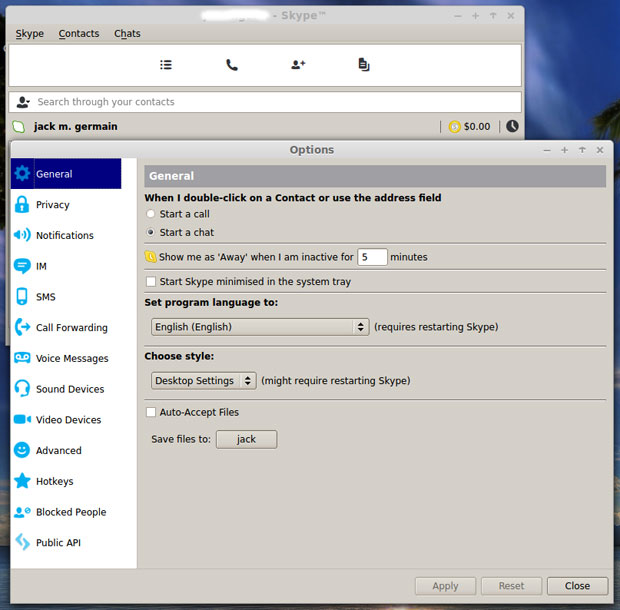Click the $0.00 credit balance

(477, 127)
